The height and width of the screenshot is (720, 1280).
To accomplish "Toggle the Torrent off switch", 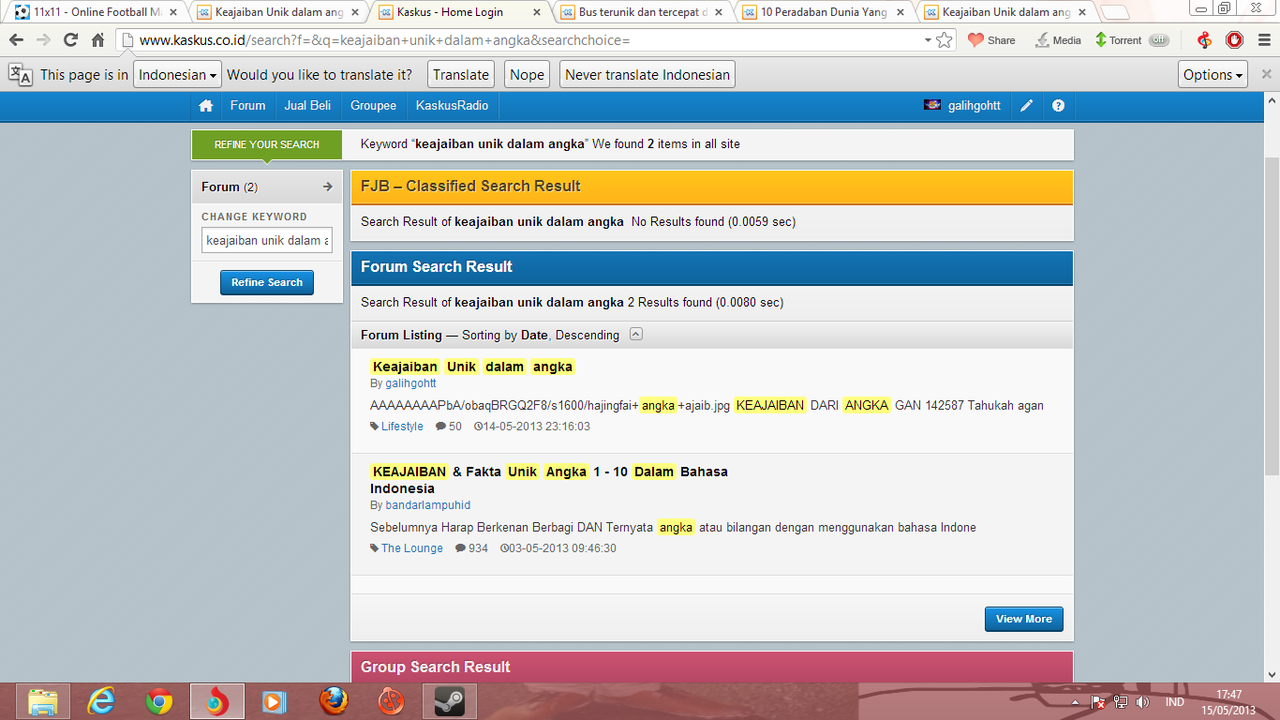I will 1159,40.
